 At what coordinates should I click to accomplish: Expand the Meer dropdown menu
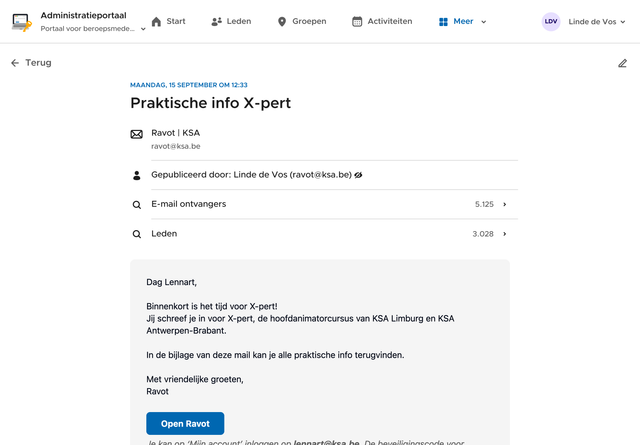(x=462, y=21)
